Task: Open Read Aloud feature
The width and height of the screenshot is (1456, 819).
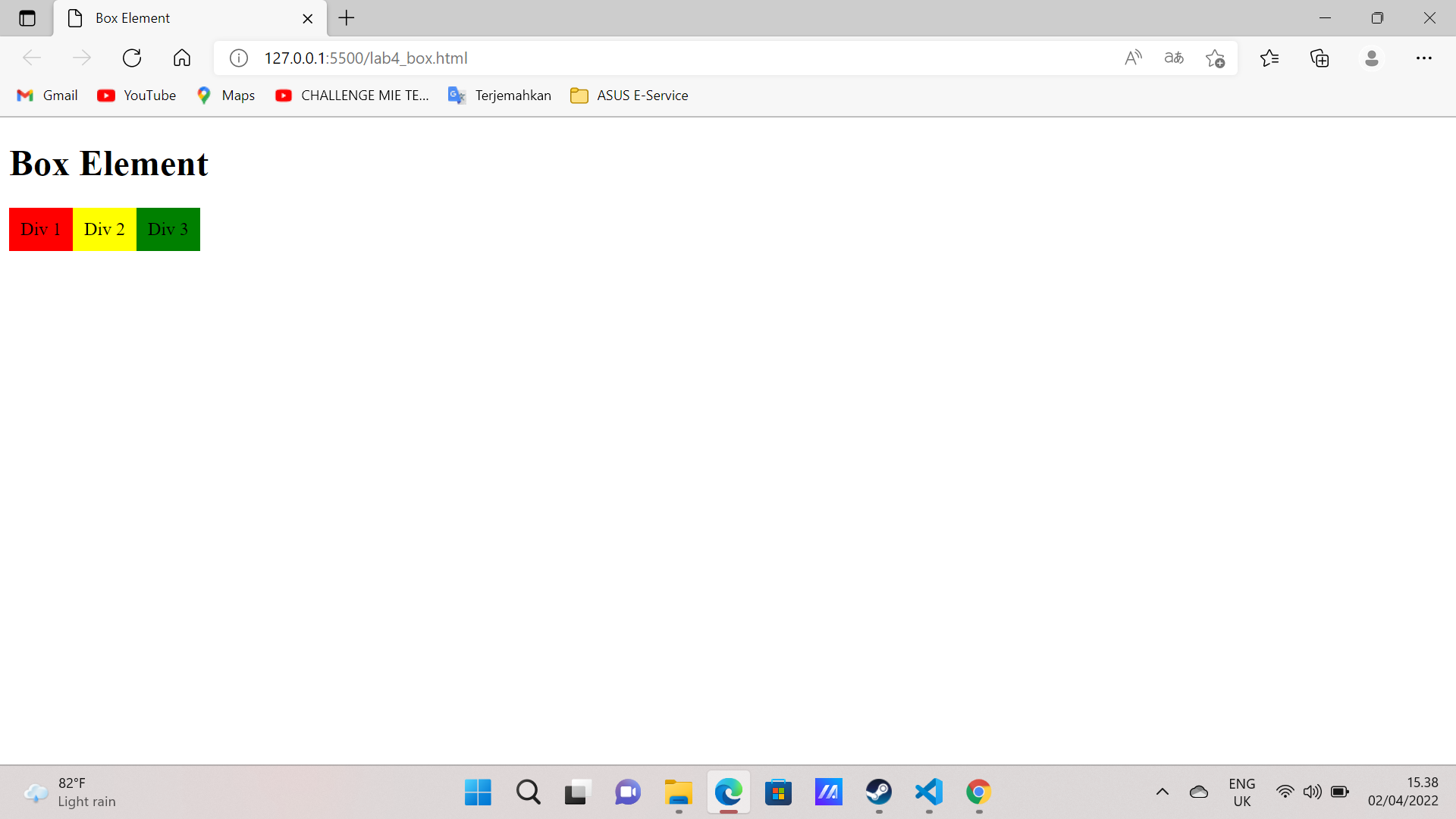Action: point(1133,58)
